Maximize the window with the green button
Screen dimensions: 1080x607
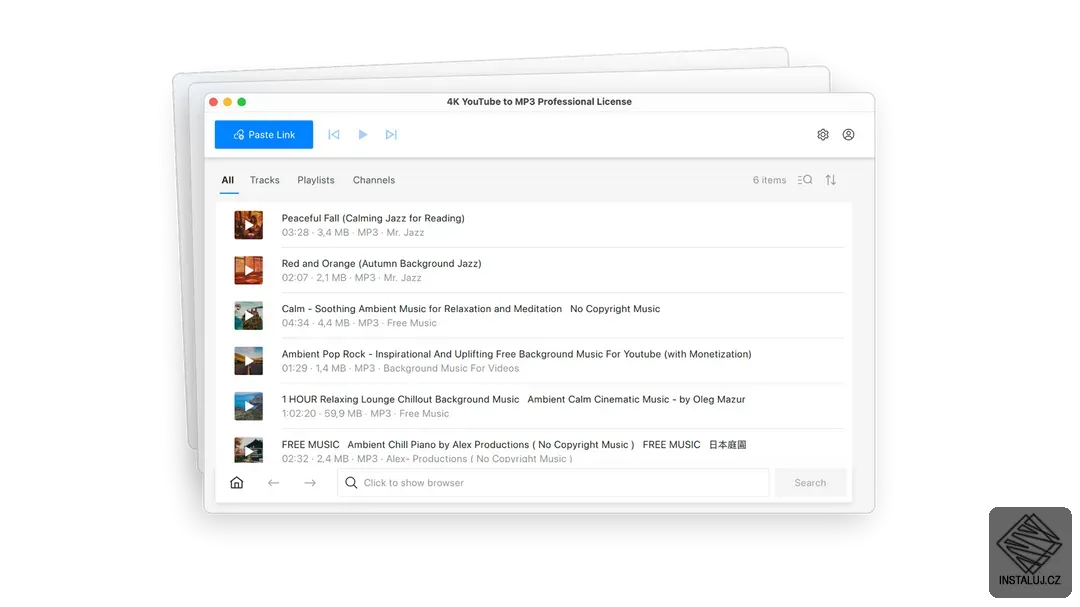click(x=242, y=102)
